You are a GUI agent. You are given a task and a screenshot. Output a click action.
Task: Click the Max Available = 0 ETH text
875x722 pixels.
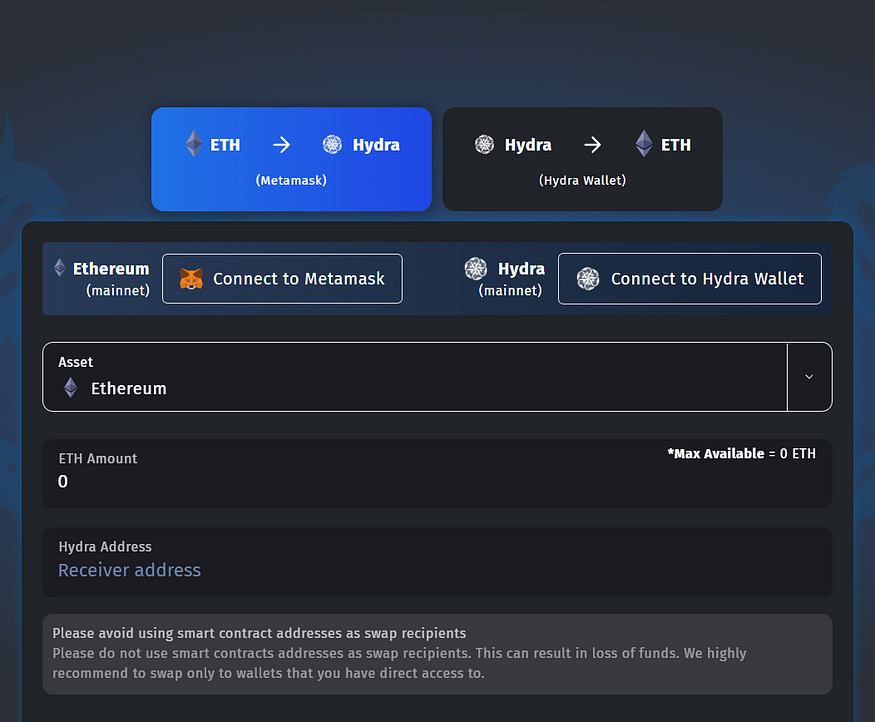pos(742,454)
